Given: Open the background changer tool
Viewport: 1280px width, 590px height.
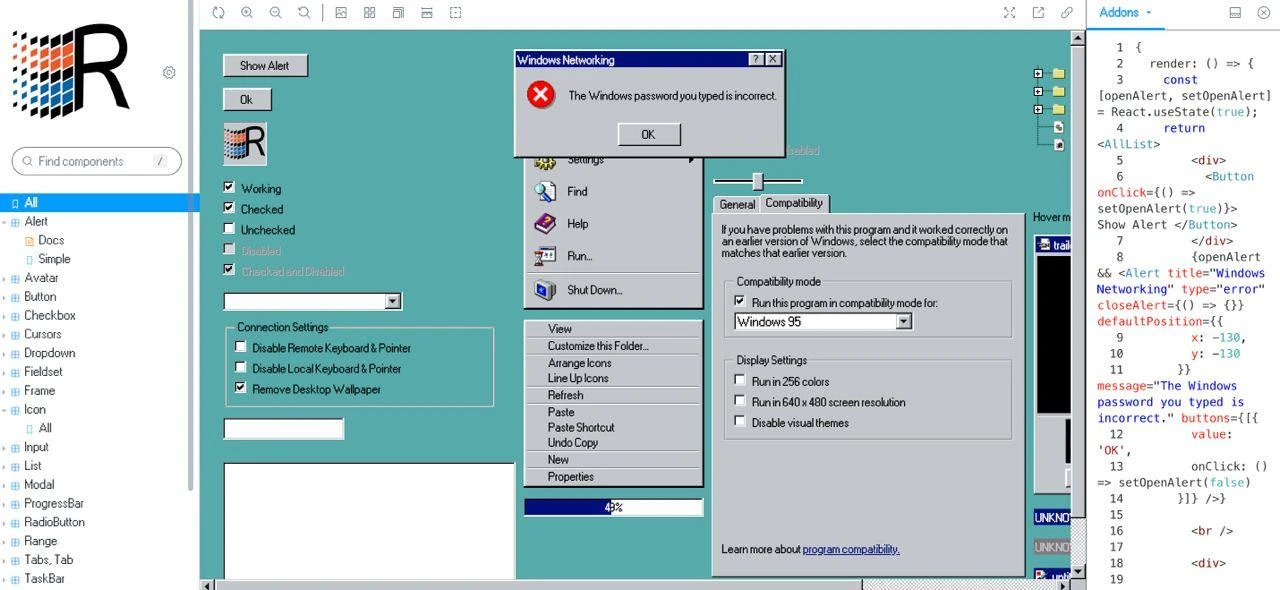Looking at the screenshot, I should pyautogui.click(x=341, y=13).
